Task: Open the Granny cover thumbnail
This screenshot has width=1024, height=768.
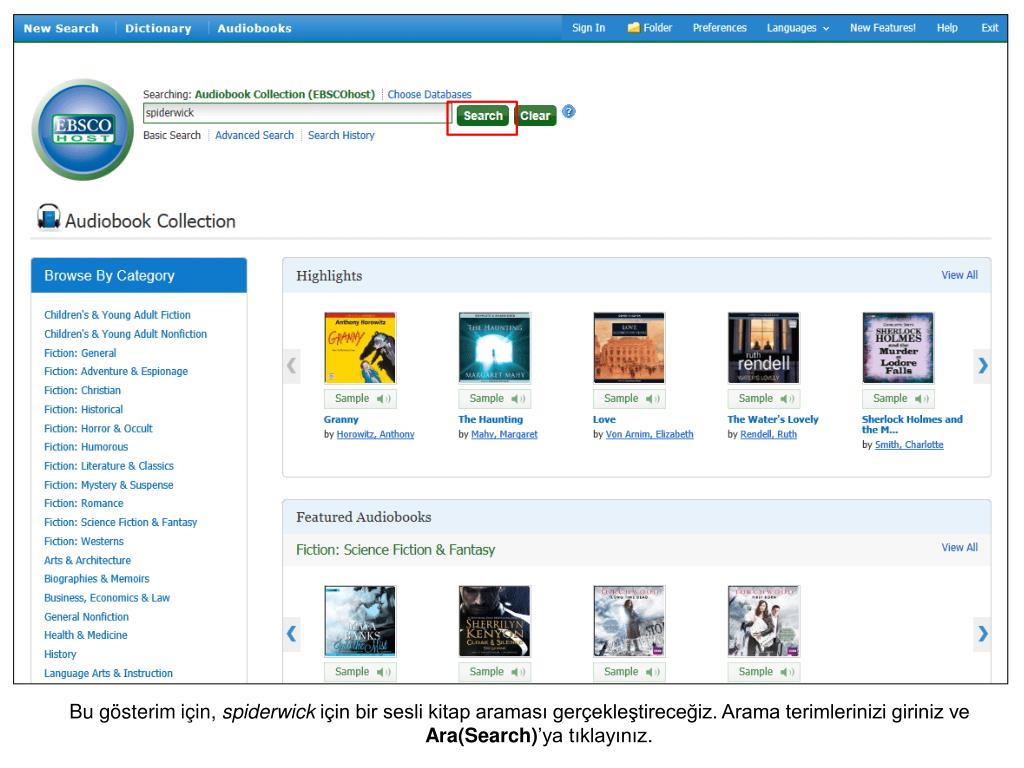Action: click(x=360, y=347)
